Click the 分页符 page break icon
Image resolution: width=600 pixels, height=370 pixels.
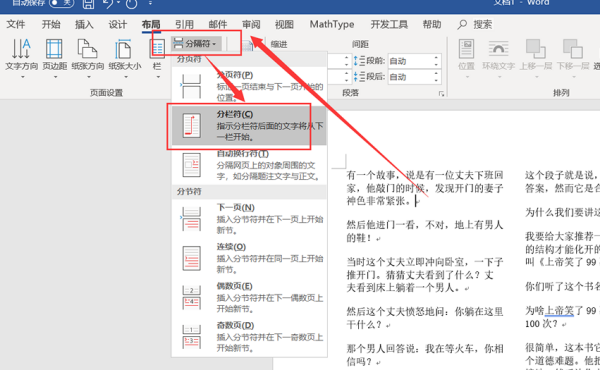click(x=191, y=86)
